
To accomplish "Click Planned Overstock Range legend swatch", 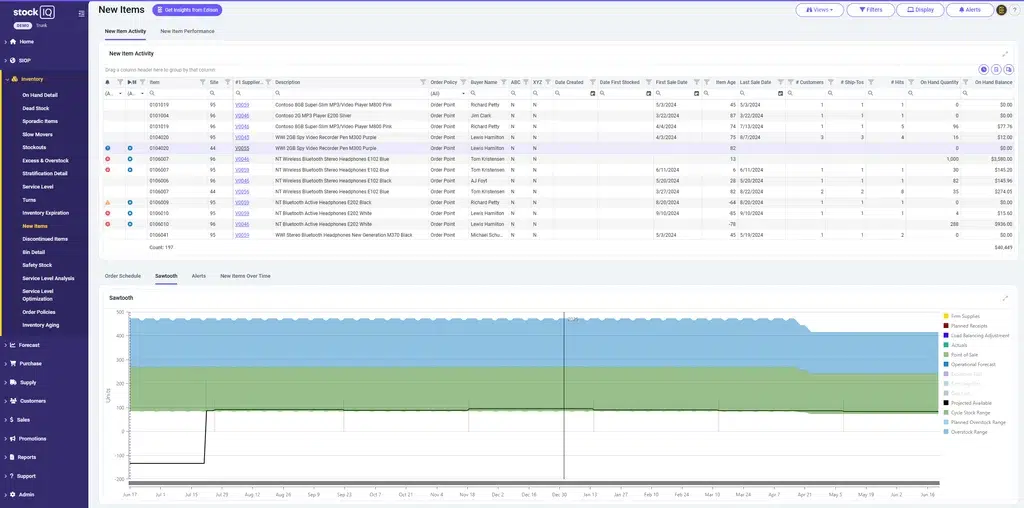I will click(946, 422).
